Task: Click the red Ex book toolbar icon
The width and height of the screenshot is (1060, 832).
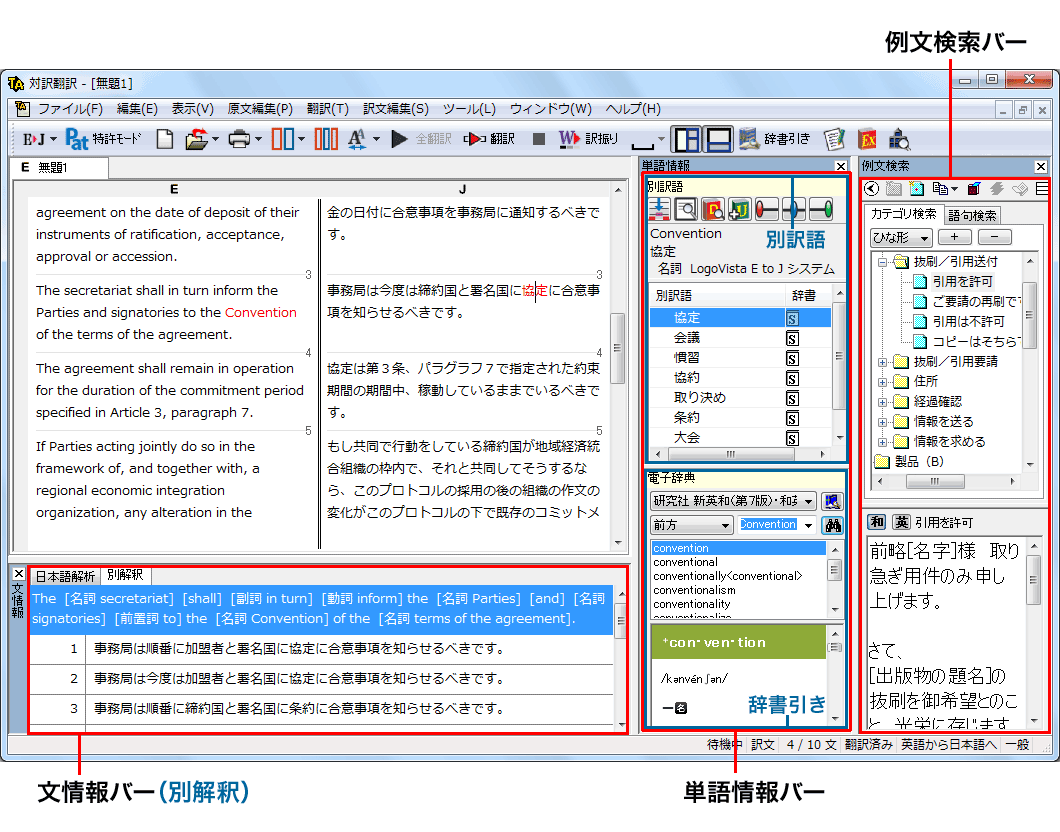Action: (867, 139)
